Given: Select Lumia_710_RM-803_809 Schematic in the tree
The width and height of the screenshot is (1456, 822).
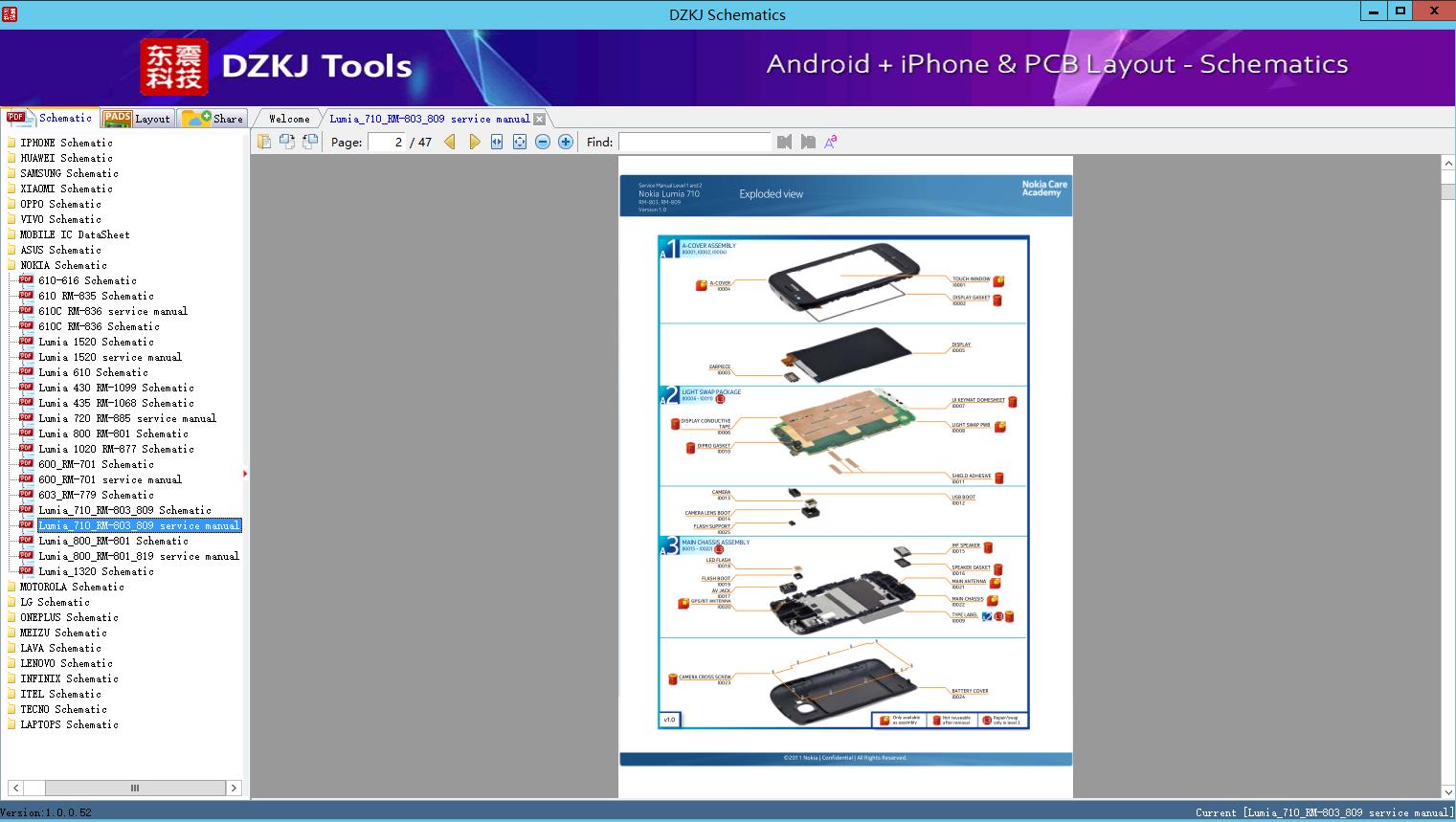Looking at the screenshot, I should point(124,510).
